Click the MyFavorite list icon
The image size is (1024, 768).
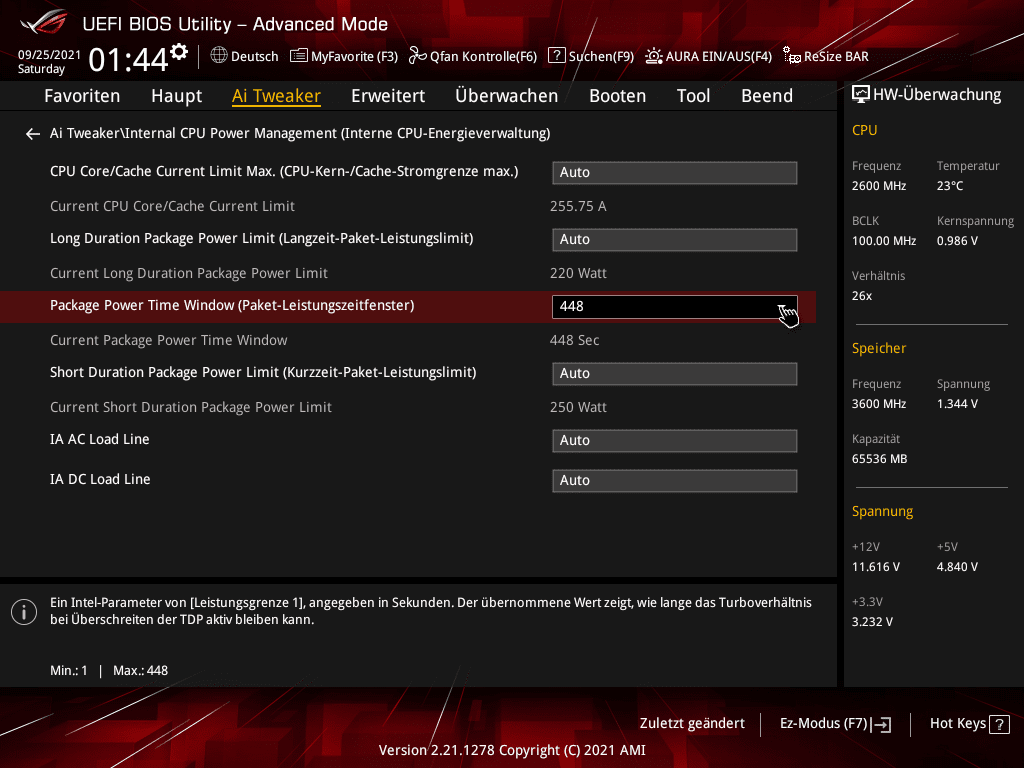tap(298, 56)
